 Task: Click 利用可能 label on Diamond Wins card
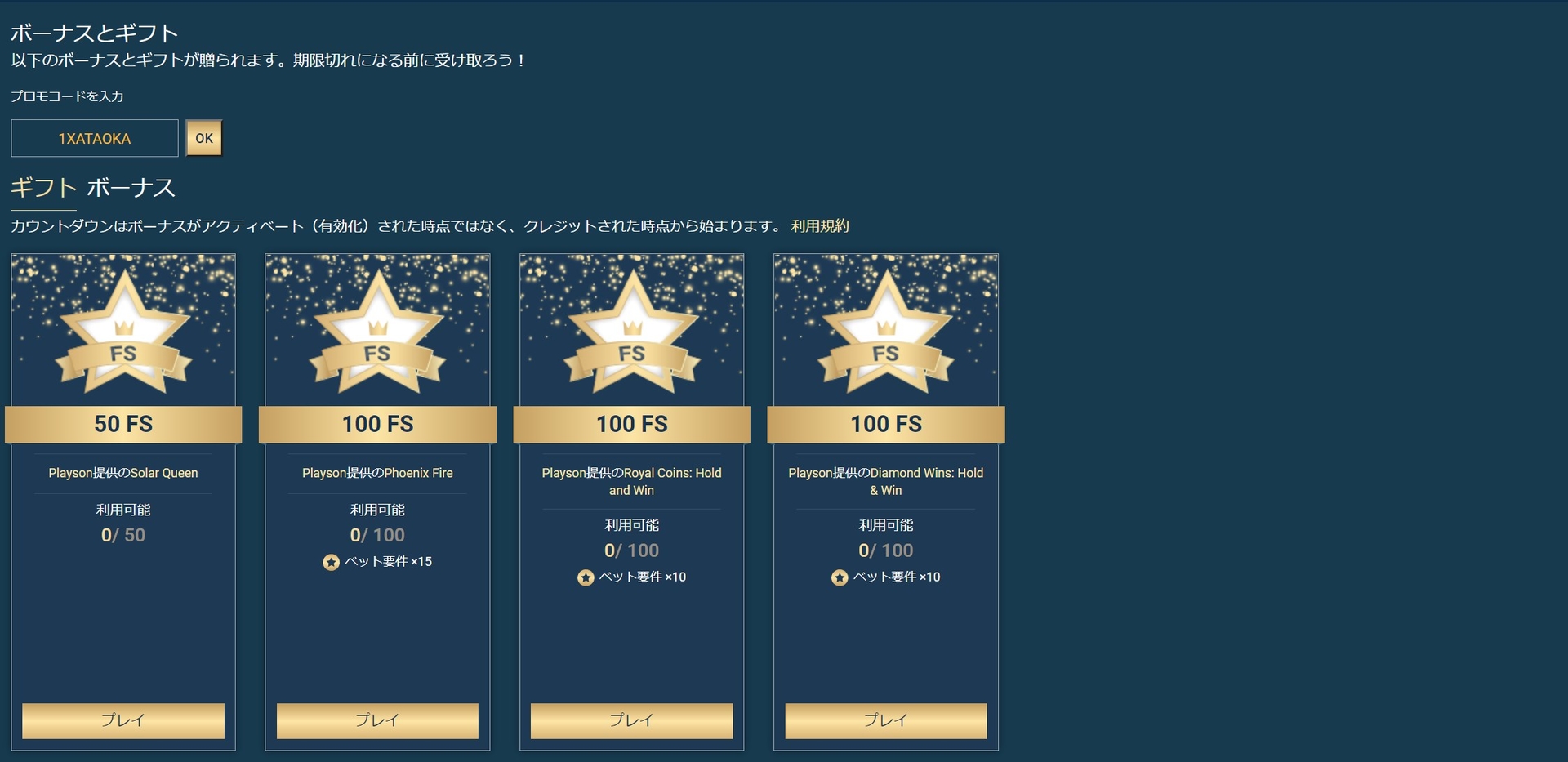point(886,525)
